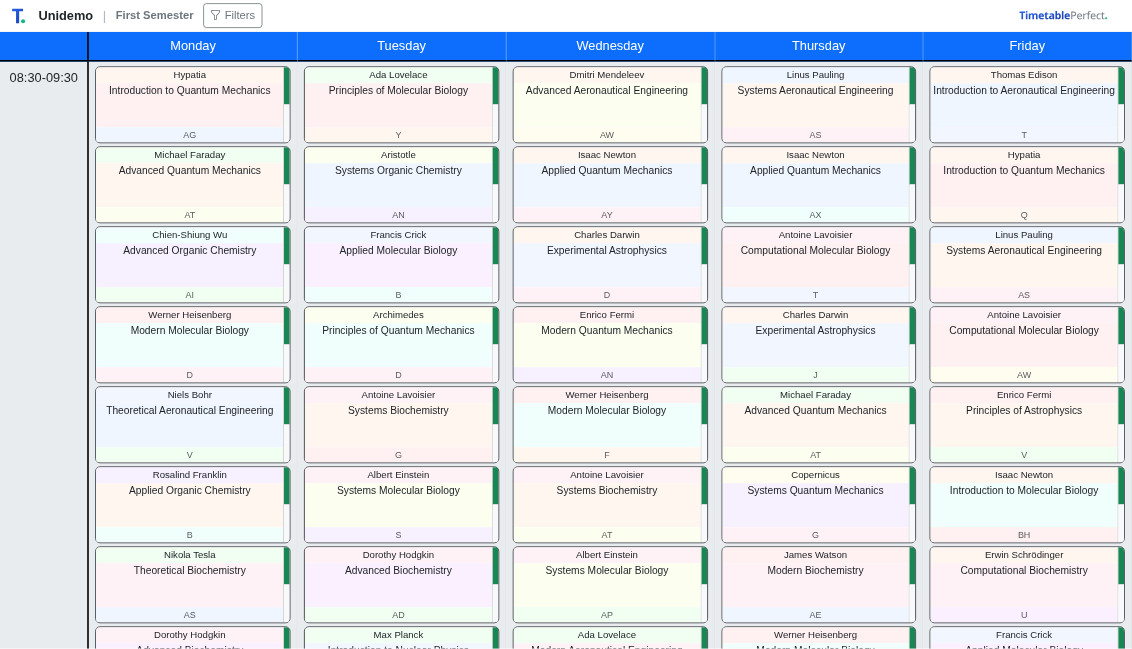Screen dimensions: 1132x649
Task: Open Enrico Fermi Principles of Astrophysics card
Action: pyautogui.click(x=1027, y=425)
